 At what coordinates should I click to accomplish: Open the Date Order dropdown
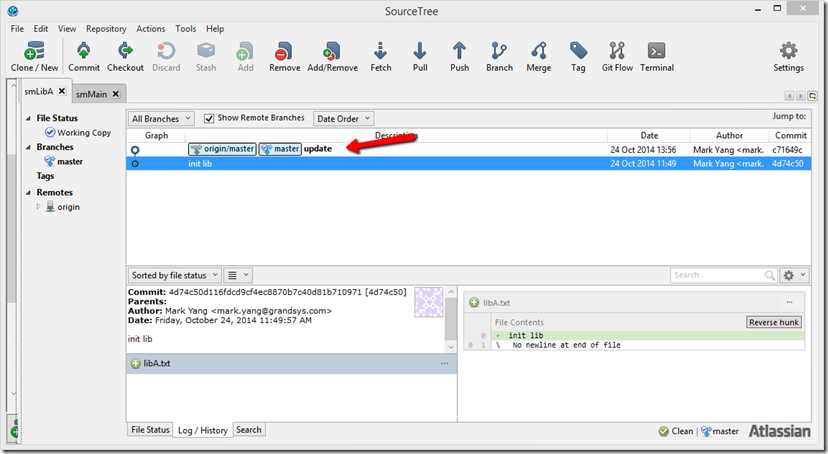tap(343, 119)
